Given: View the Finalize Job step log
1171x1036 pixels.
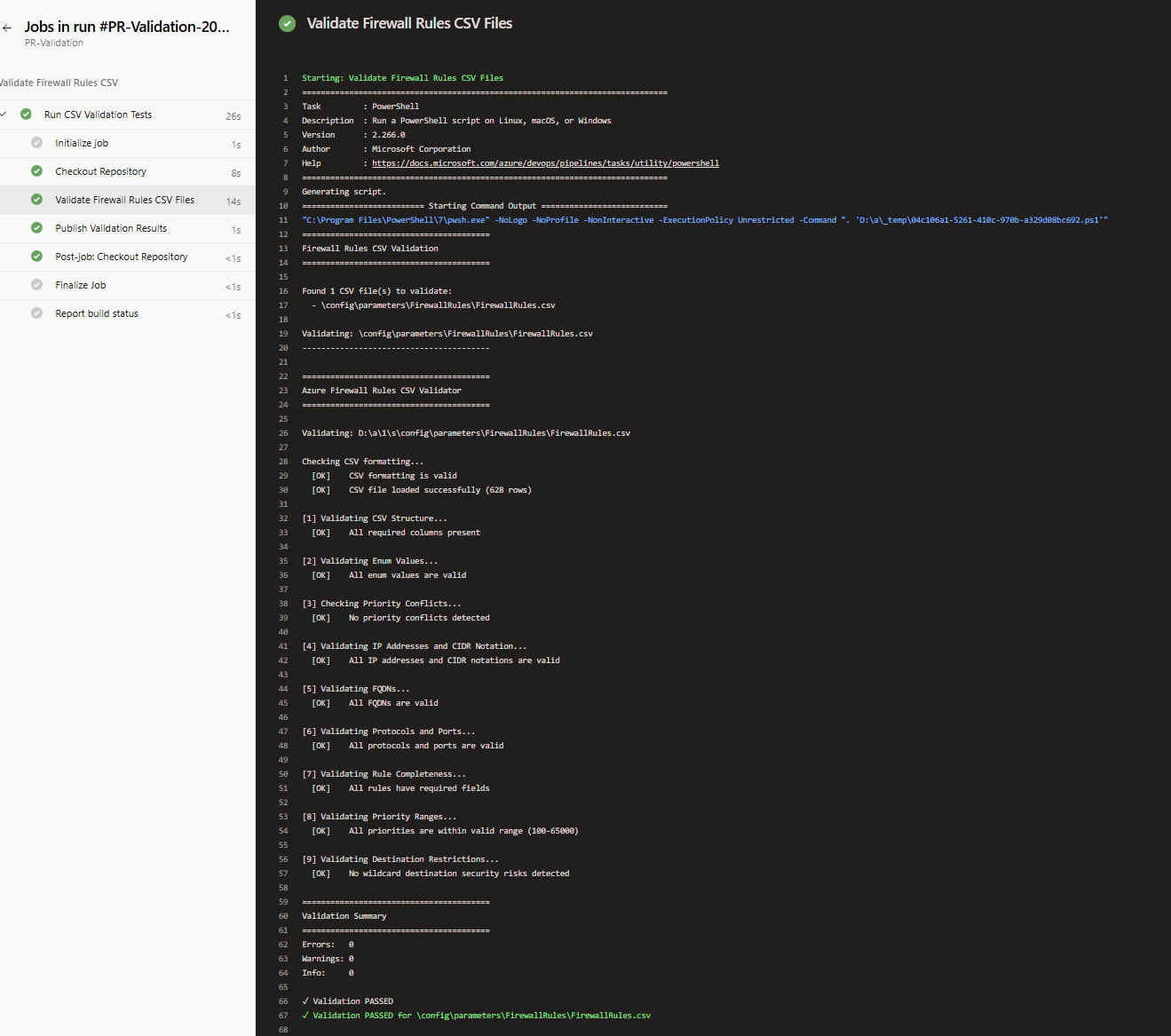Looking at the screenshot, I should 81,285.
